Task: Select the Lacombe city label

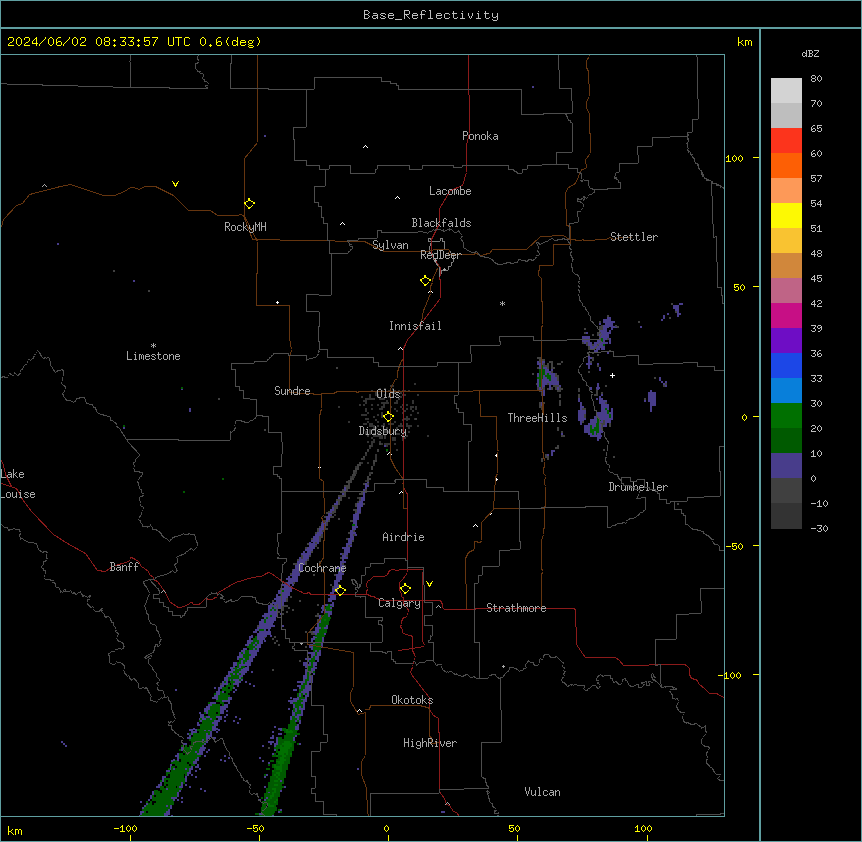Action: click(450, 191)
